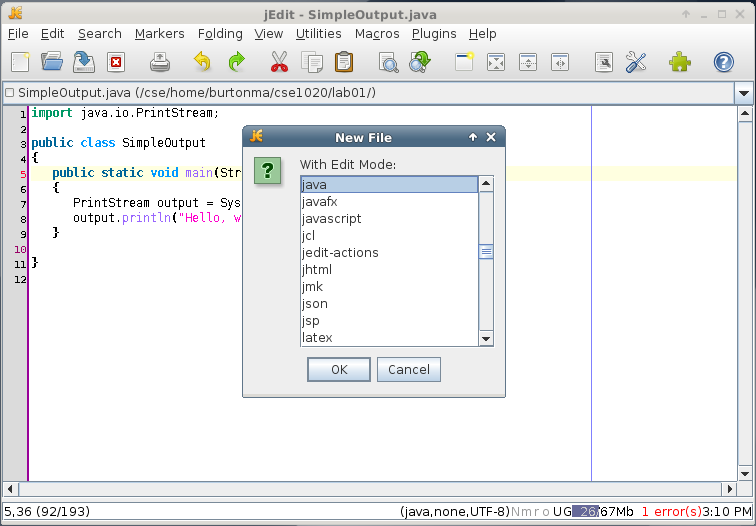Screen dimensions: 756x526
Task: Print the buffer using the printer icon
Action: [x=160, y=62]
